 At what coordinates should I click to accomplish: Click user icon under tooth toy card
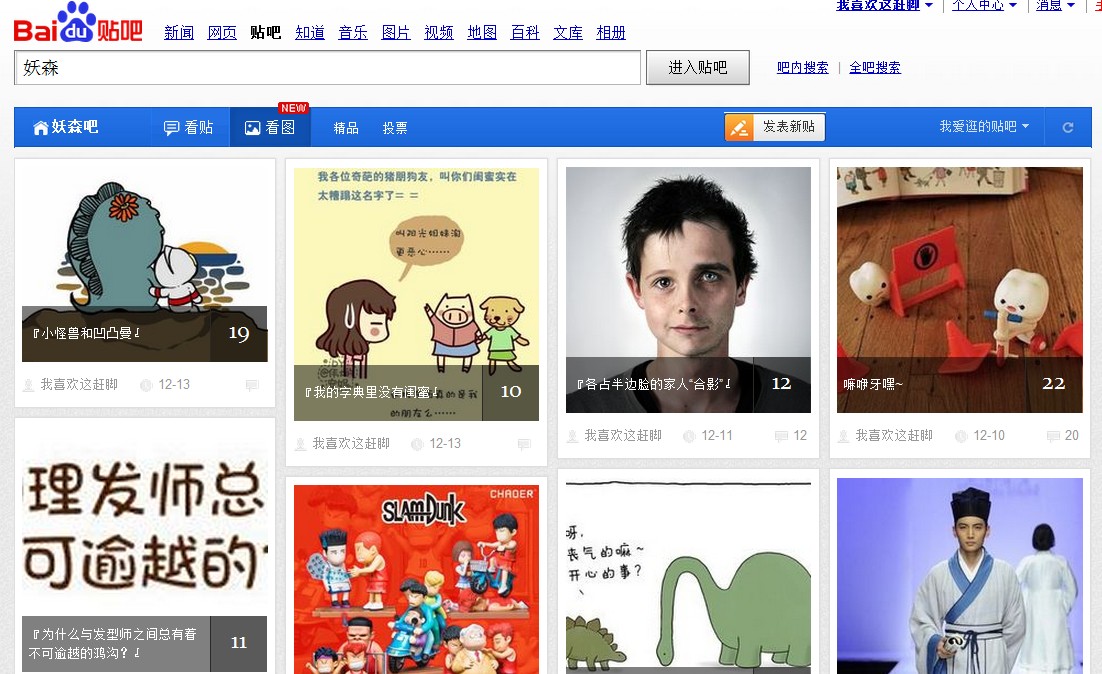click(843, 436)
